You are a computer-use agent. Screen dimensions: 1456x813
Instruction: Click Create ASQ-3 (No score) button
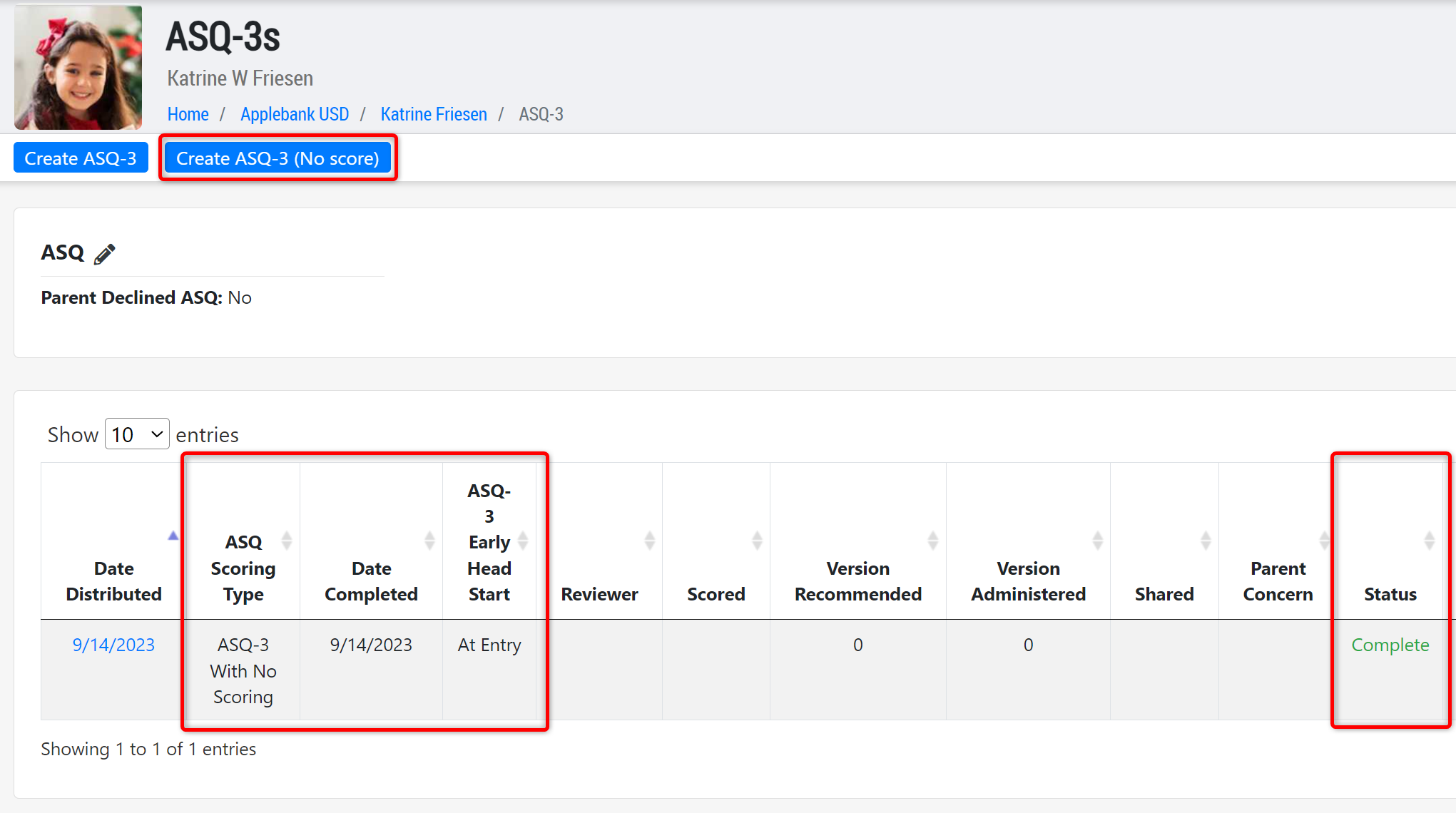(x=278, y=158)
